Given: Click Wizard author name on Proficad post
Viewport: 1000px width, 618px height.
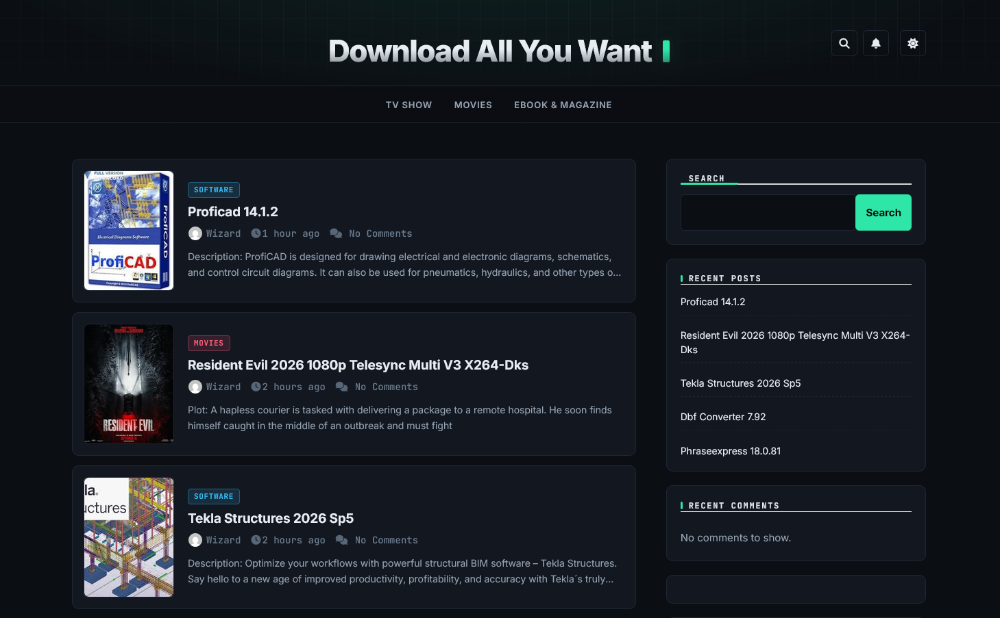Looking at the screenshot, I should pyautogui.click(x=223, y=233).
